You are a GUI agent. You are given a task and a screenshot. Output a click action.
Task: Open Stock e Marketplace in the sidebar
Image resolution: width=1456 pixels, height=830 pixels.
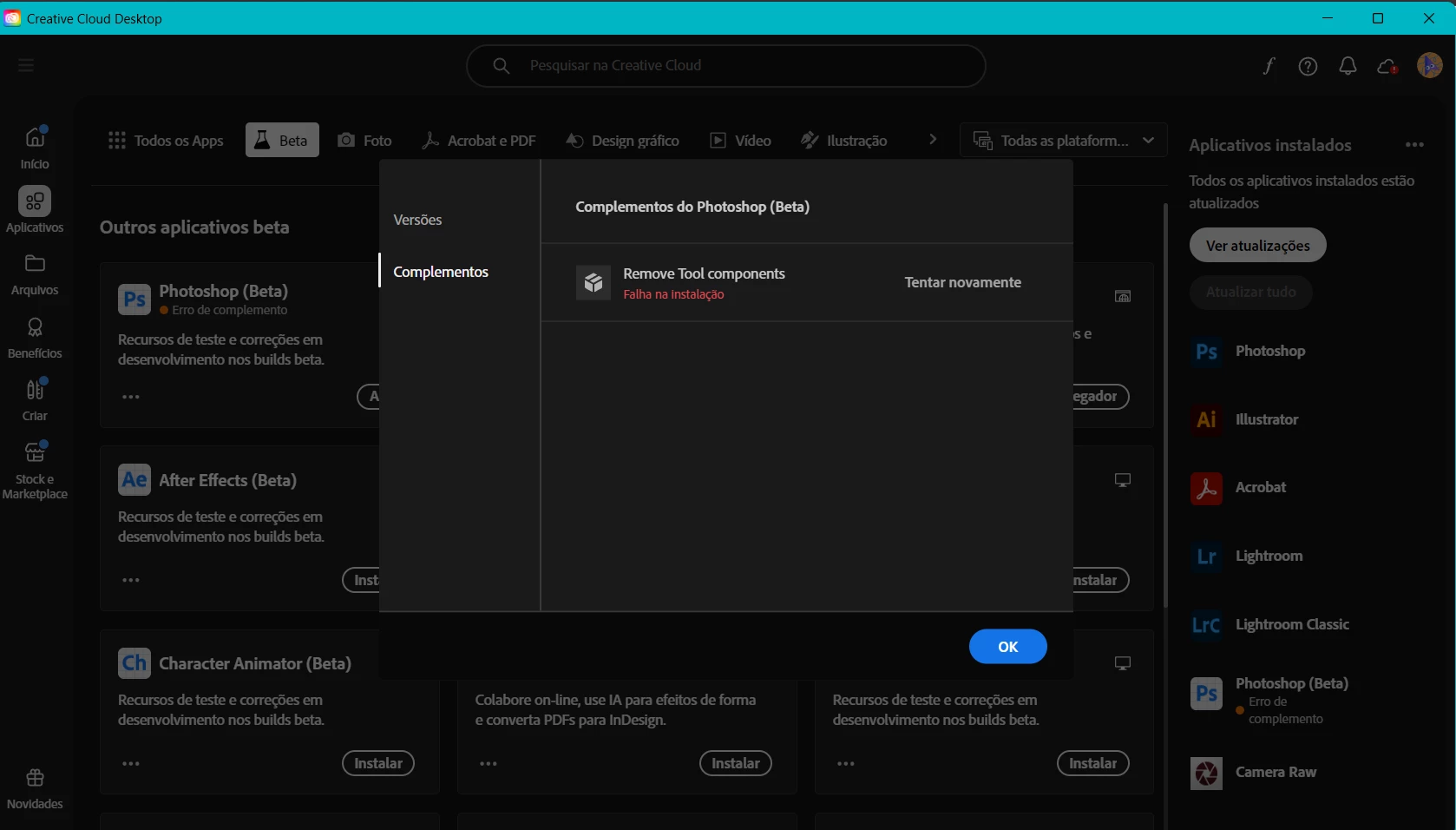pos(35,471)
